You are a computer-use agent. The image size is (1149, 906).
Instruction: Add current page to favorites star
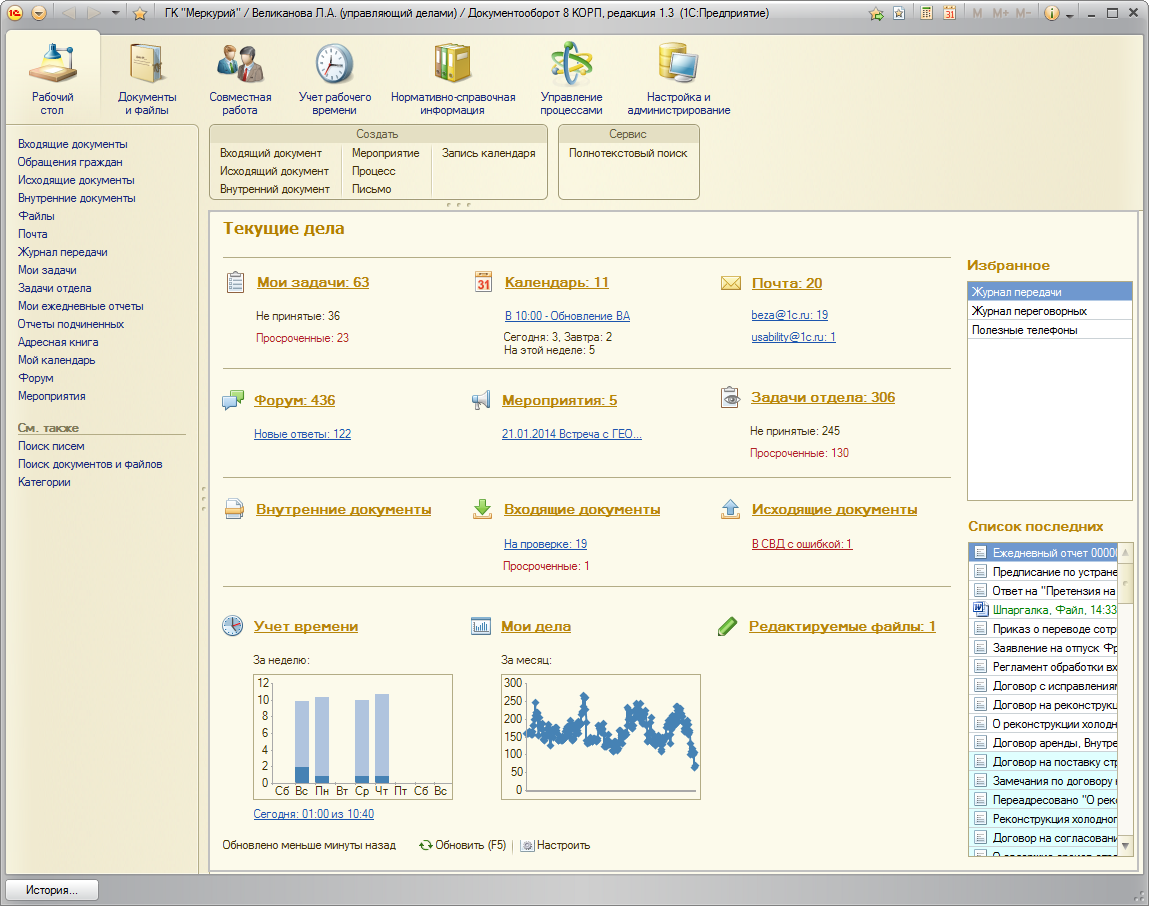pos(140,14)
